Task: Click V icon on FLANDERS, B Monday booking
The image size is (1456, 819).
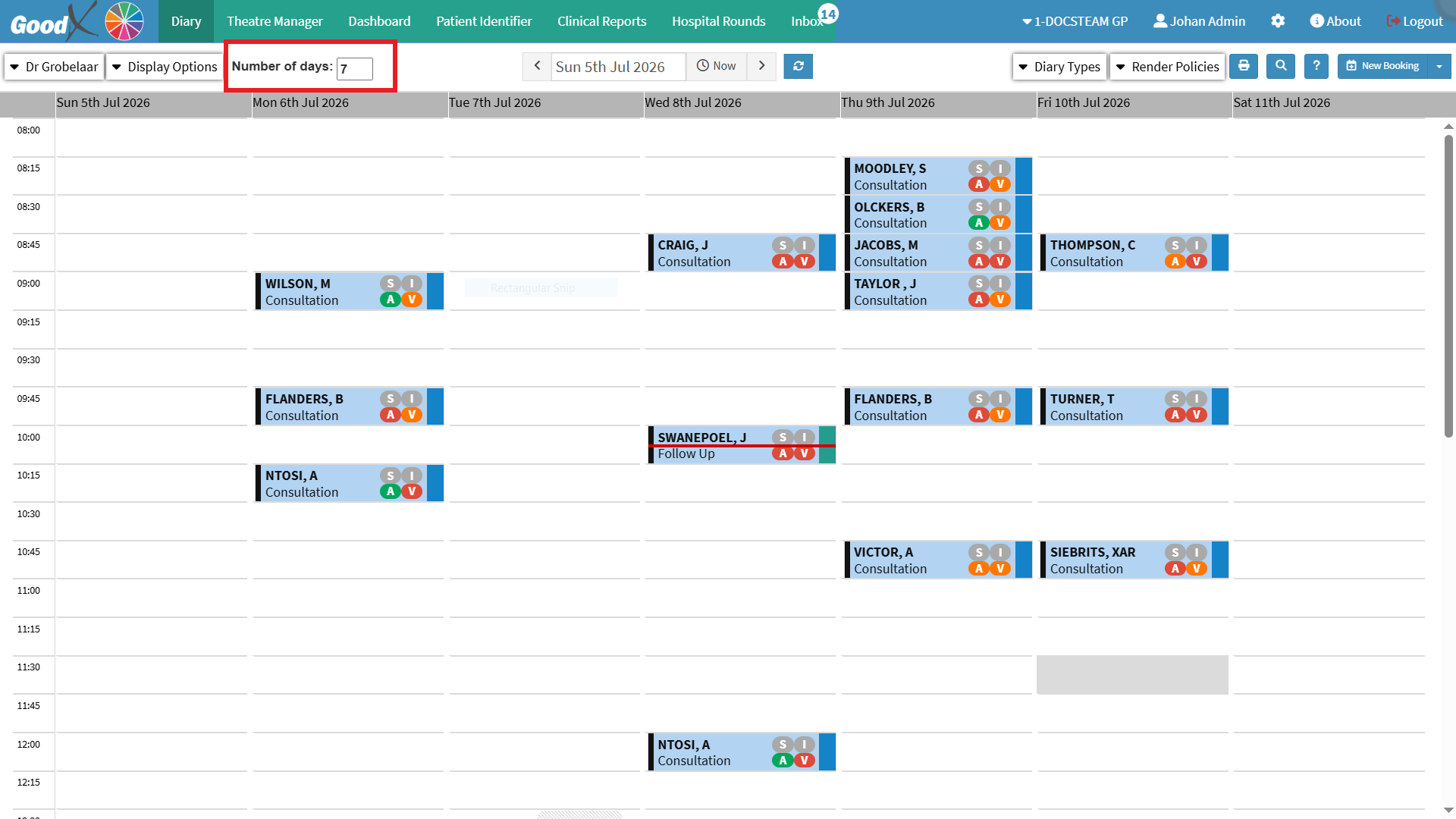Action: (412, 415)
